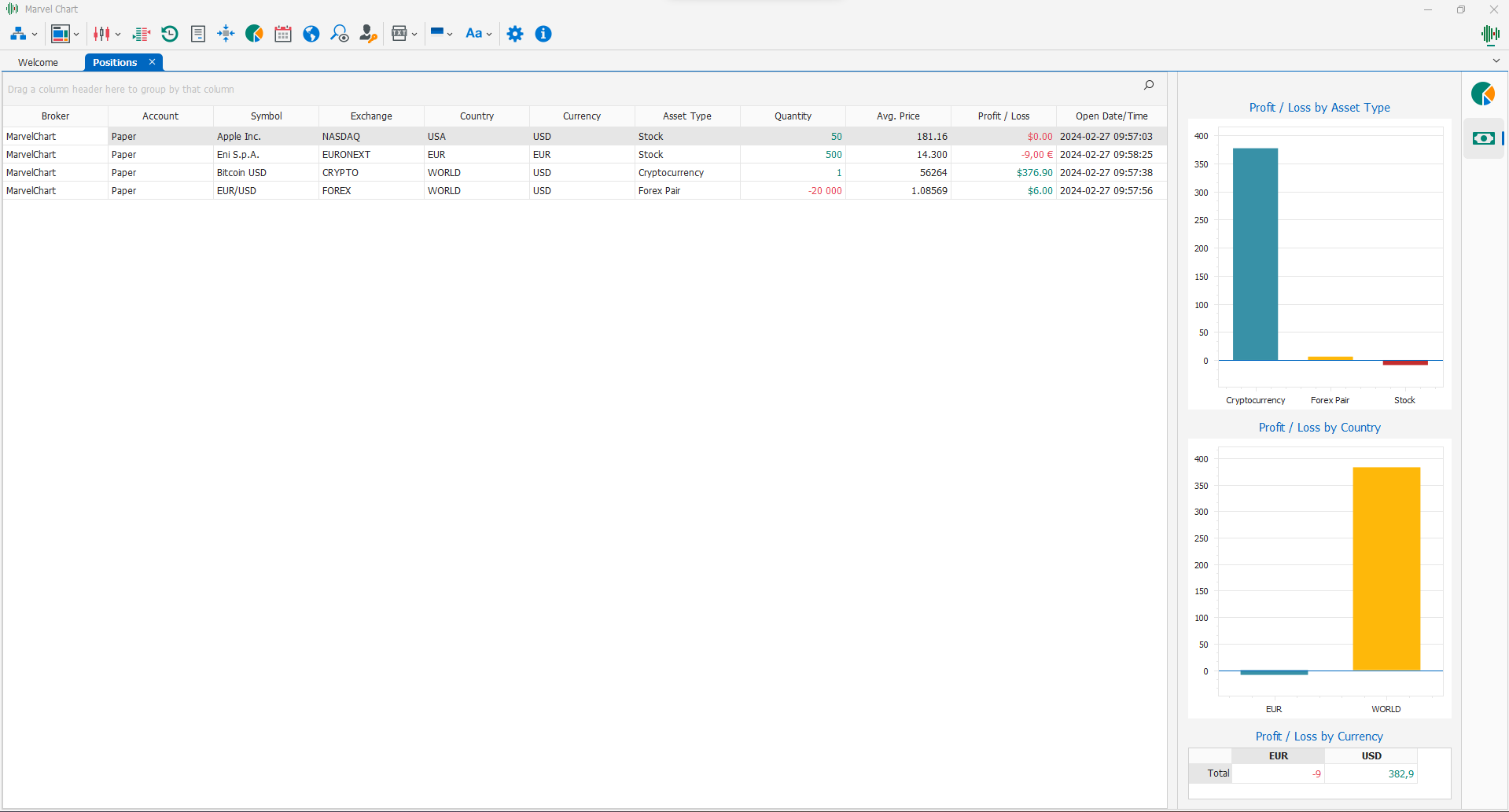Select the Eni S.p.A. symbol cell

pyautogui.click(x=266, y=155)
